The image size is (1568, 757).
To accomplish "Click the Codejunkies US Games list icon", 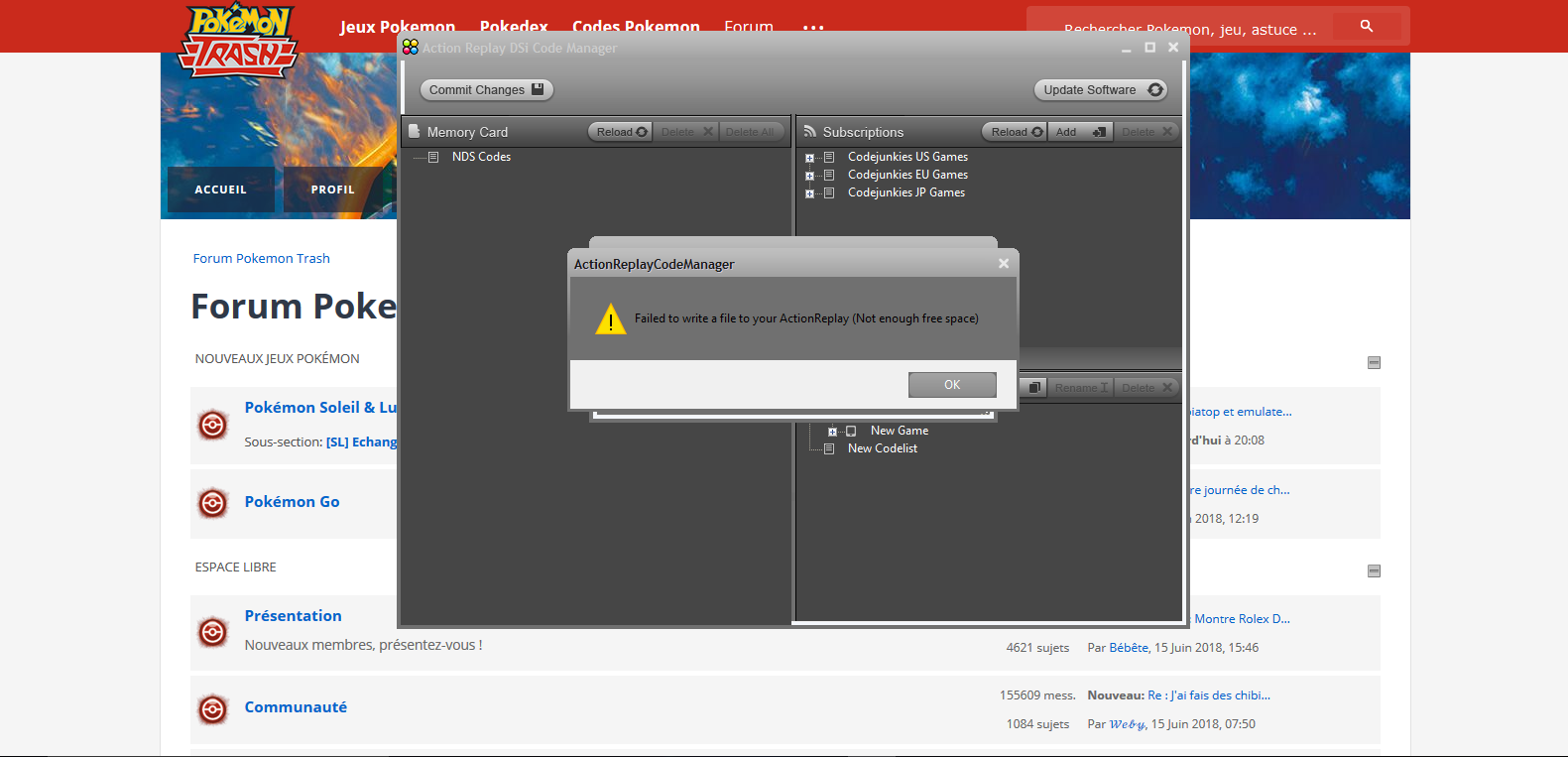I will (x=829, y=157).
